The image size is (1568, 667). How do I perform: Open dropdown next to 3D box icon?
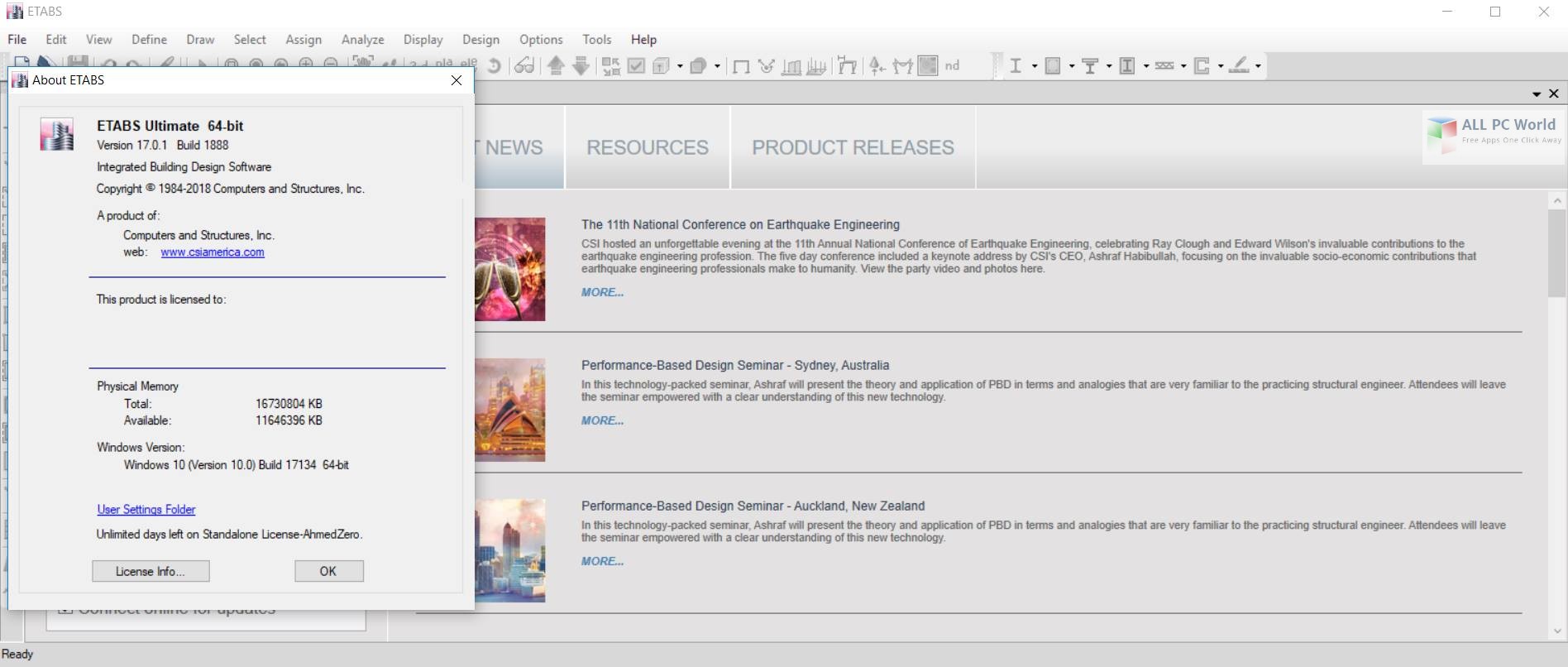[x=680, y=66]
